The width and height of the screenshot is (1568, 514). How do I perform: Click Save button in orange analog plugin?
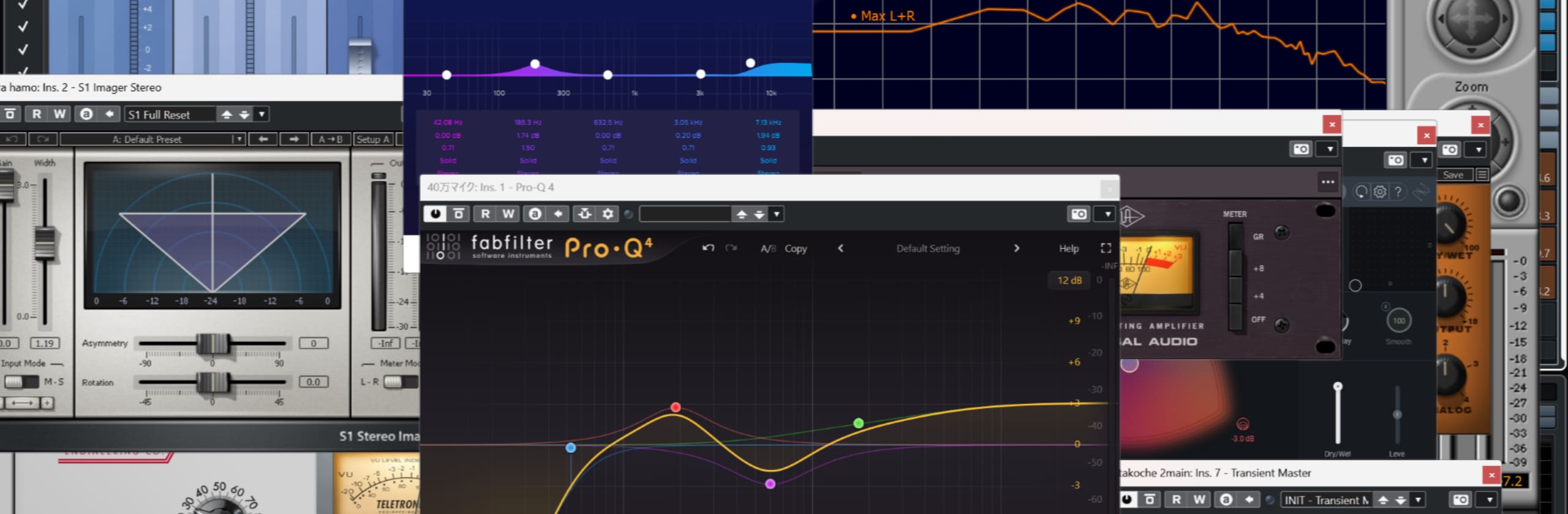1453,175
